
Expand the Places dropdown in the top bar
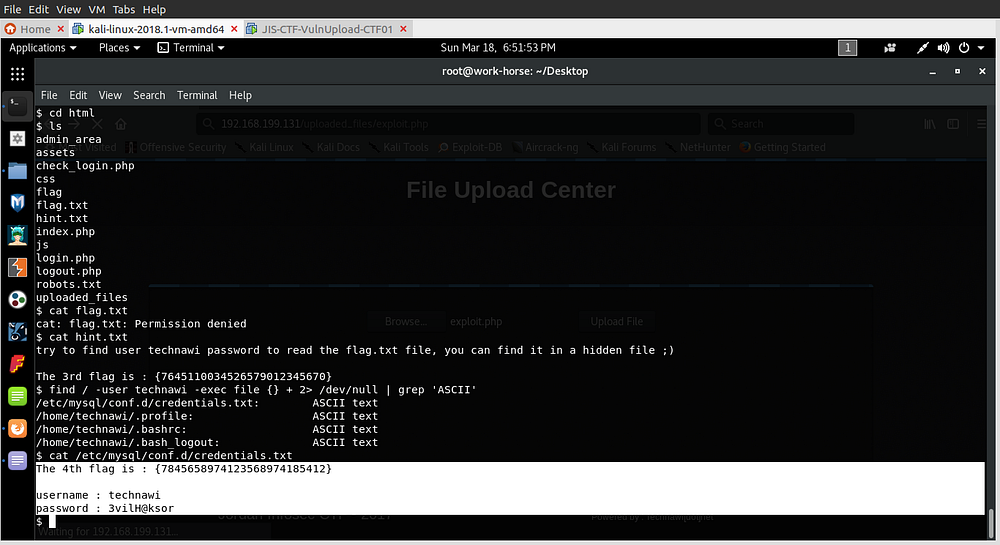119,48
